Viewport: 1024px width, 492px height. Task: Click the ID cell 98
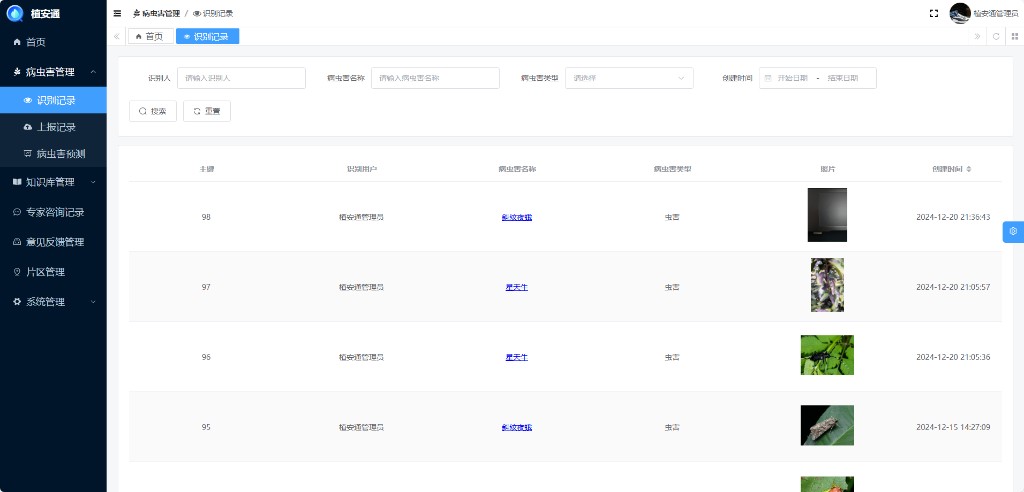tap(206, 217)
